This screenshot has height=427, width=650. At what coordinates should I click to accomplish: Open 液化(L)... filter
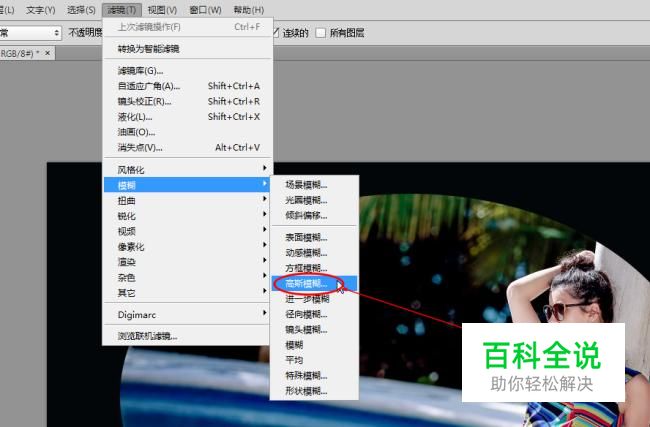tap(187, 117)
